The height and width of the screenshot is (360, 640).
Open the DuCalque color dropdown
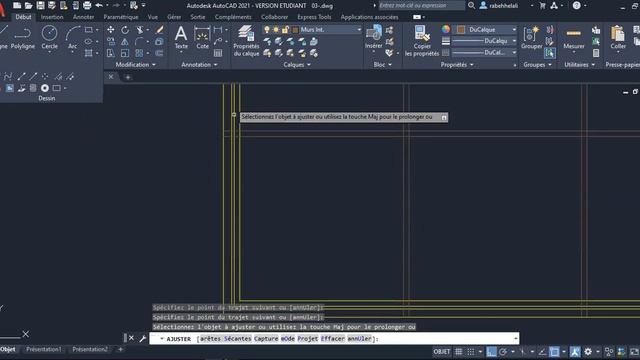pos(514,30)
